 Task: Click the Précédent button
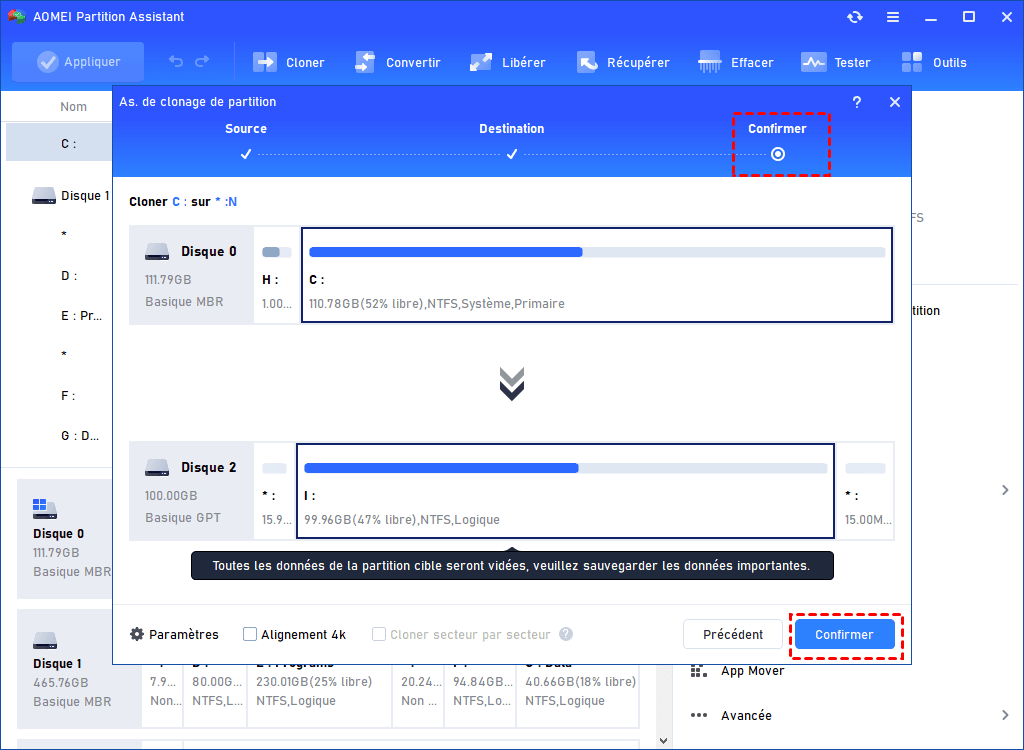pyautogui.click(x=733, y=634)
